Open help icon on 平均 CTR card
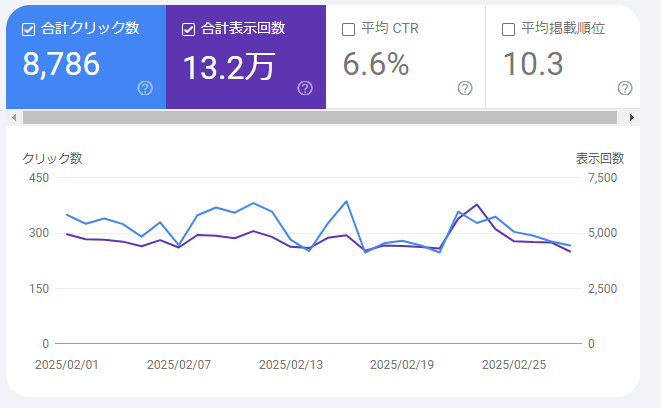The width and height of the screenshot is (661, 408). click(x=465, y=88)
